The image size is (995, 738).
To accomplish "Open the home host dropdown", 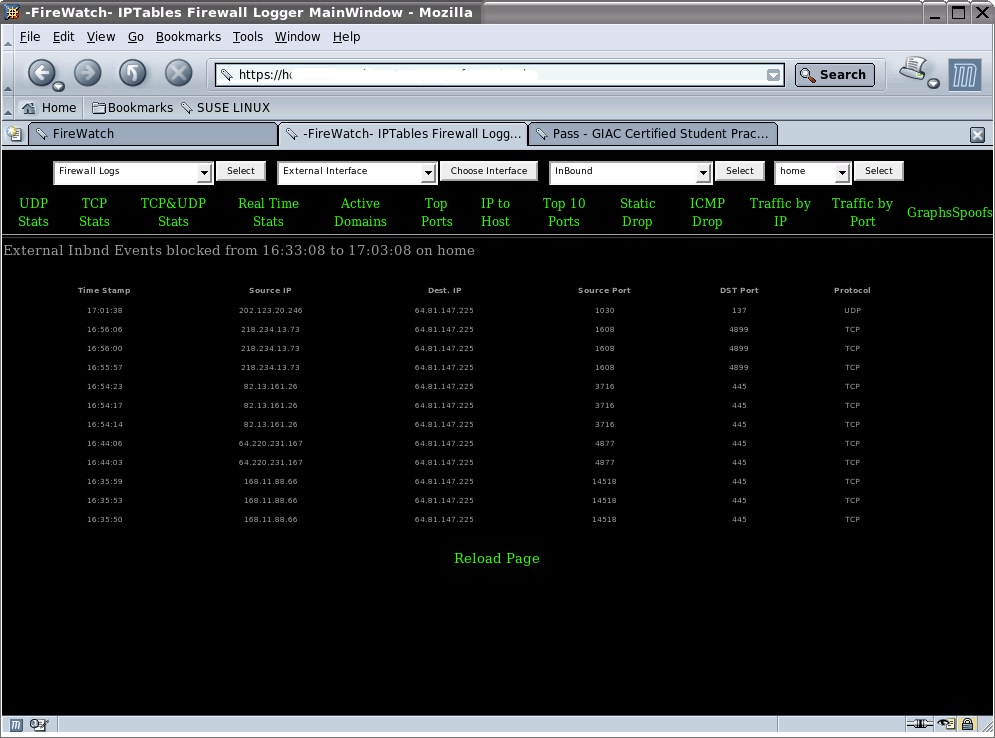I will tap(842, 173).
